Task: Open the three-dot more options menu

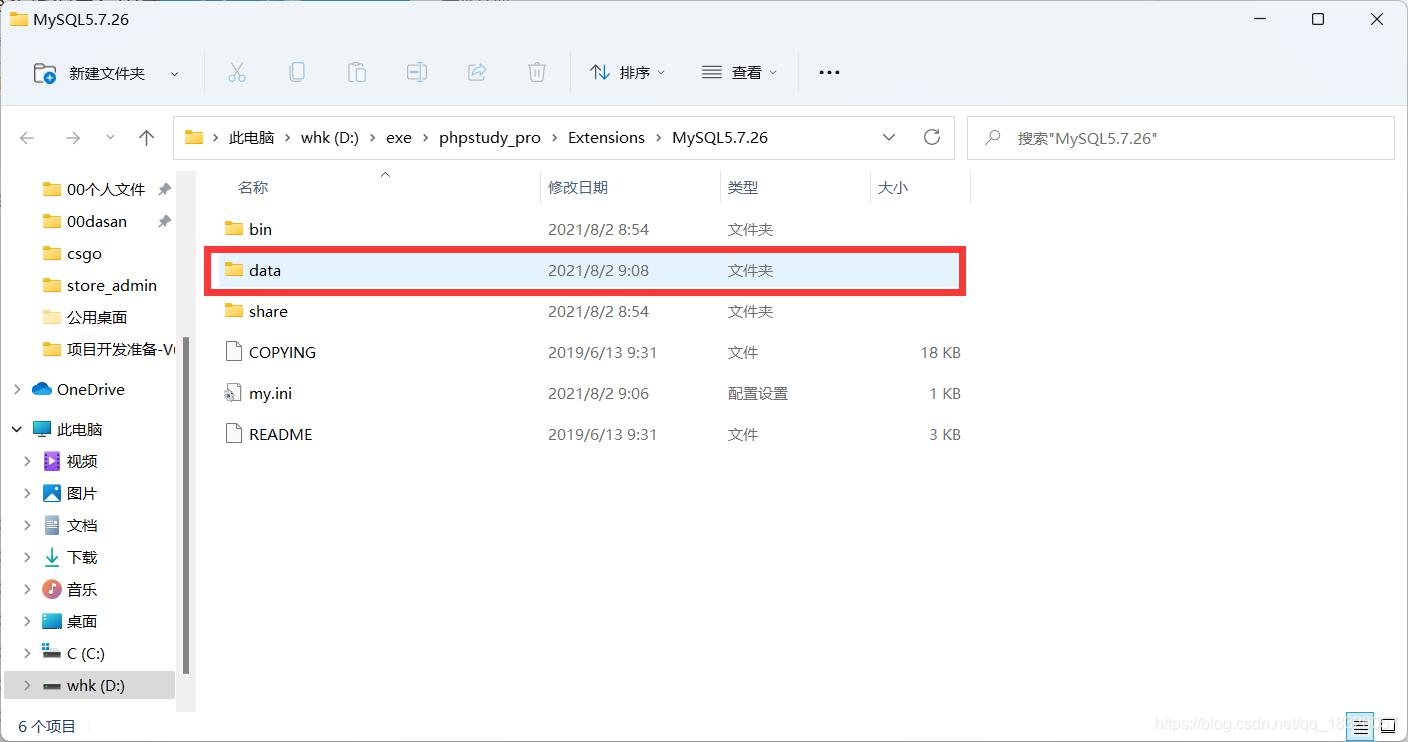Action: point(829,72)
